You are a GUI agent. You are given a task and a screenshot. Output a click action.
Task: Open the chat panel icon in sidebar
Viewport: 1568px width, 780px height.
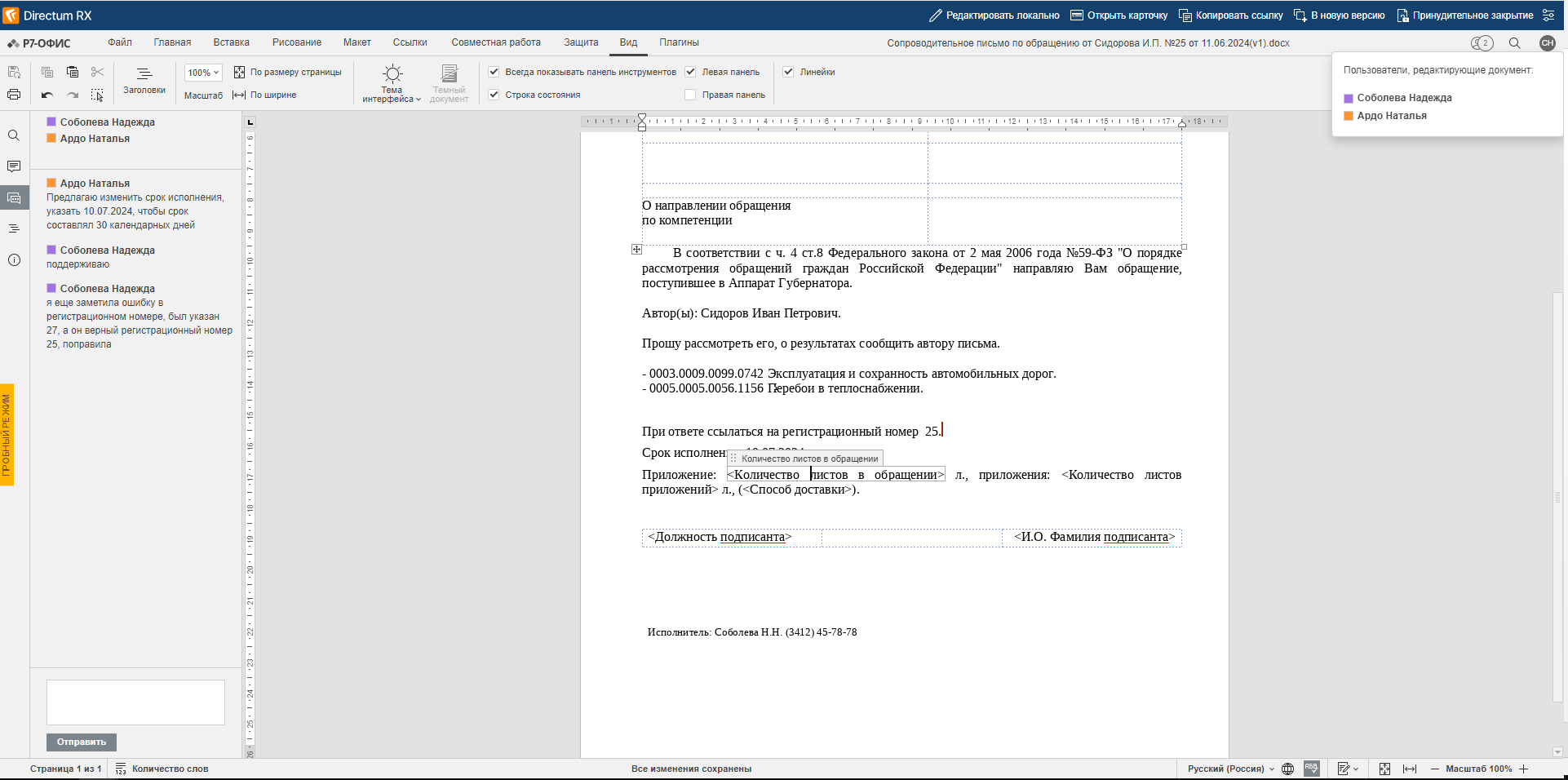(14, 197)
